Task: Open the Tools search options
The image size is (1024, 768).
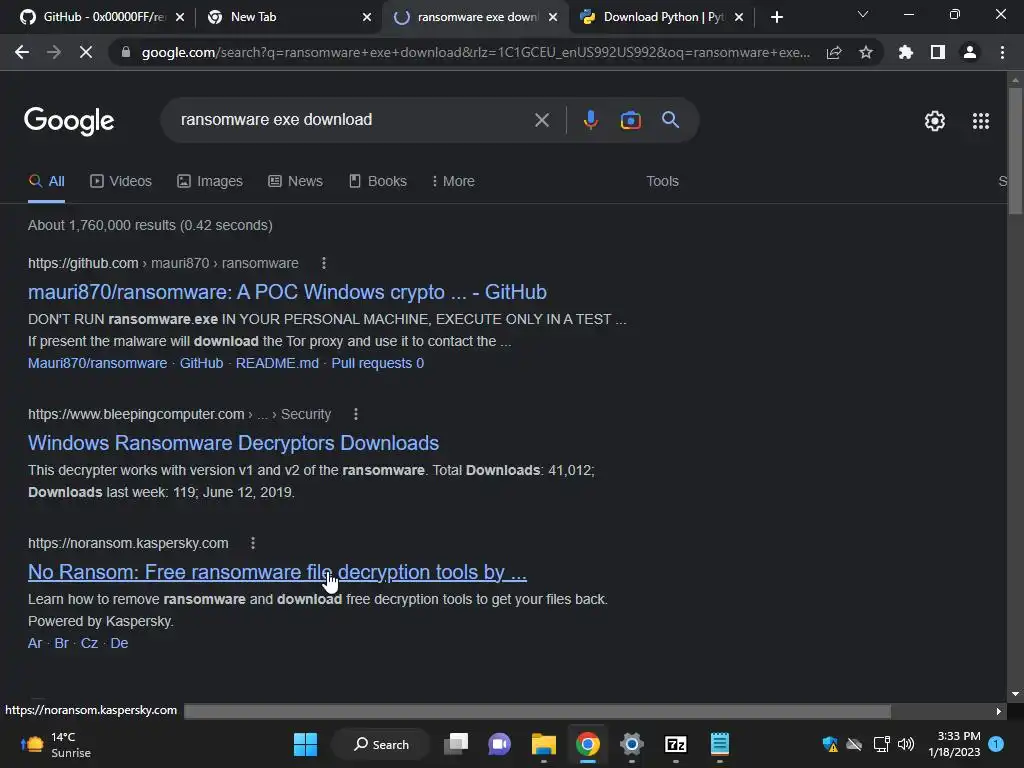Action: [662, 182]
